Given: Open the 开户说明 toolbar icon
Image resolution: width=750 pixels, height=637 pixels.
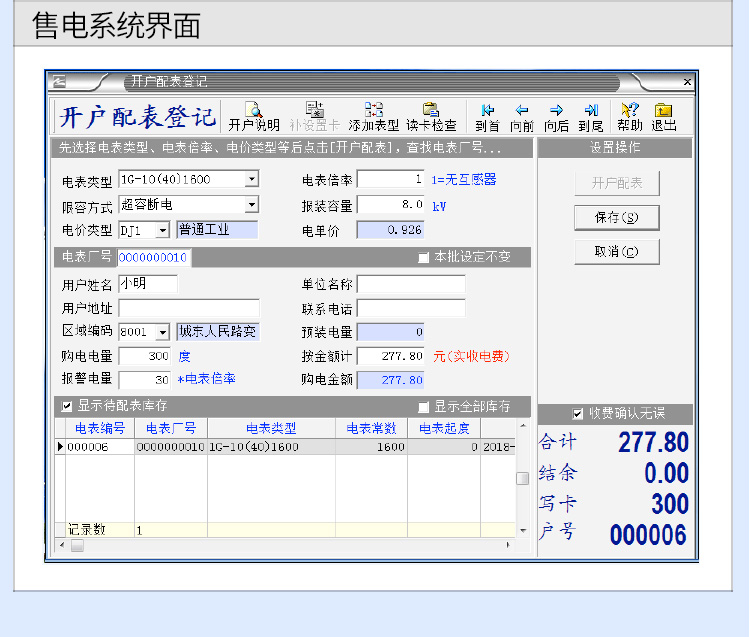Looking at the screenshot, I should 254,116.
